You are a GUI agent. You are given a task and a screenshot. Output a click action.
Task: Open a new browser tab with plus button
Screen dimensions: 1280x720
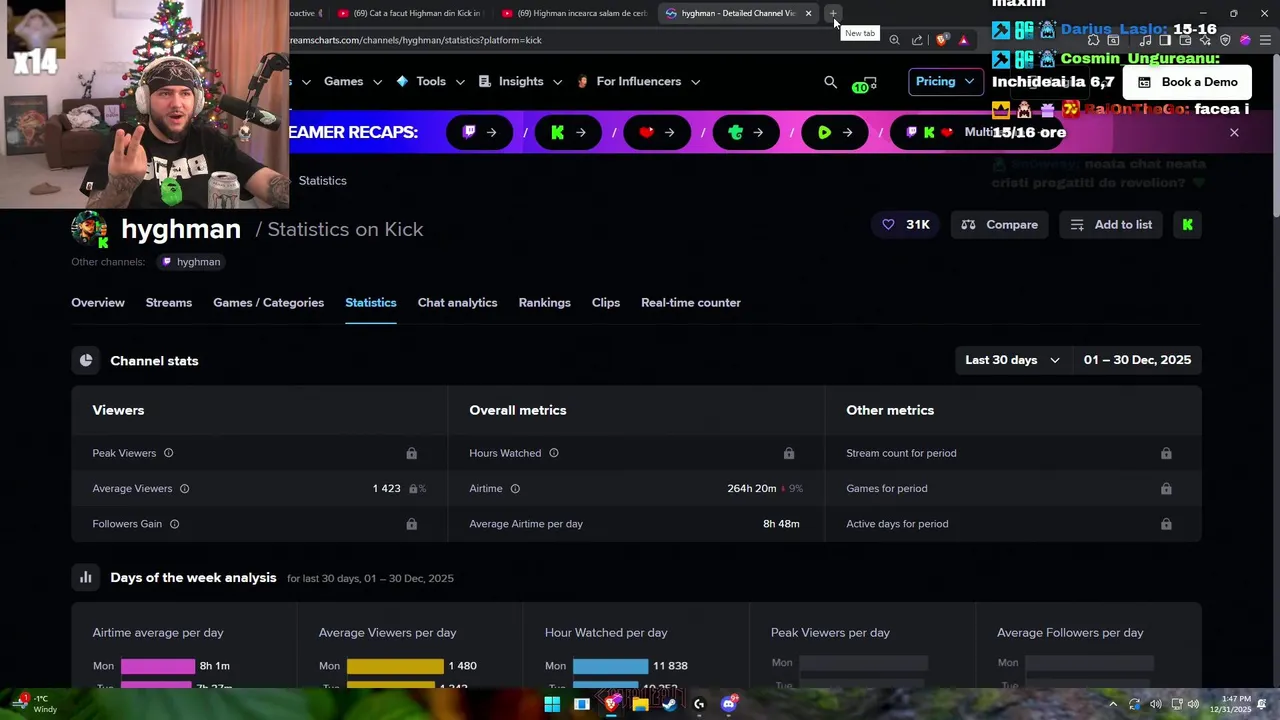tap(832, 13)
